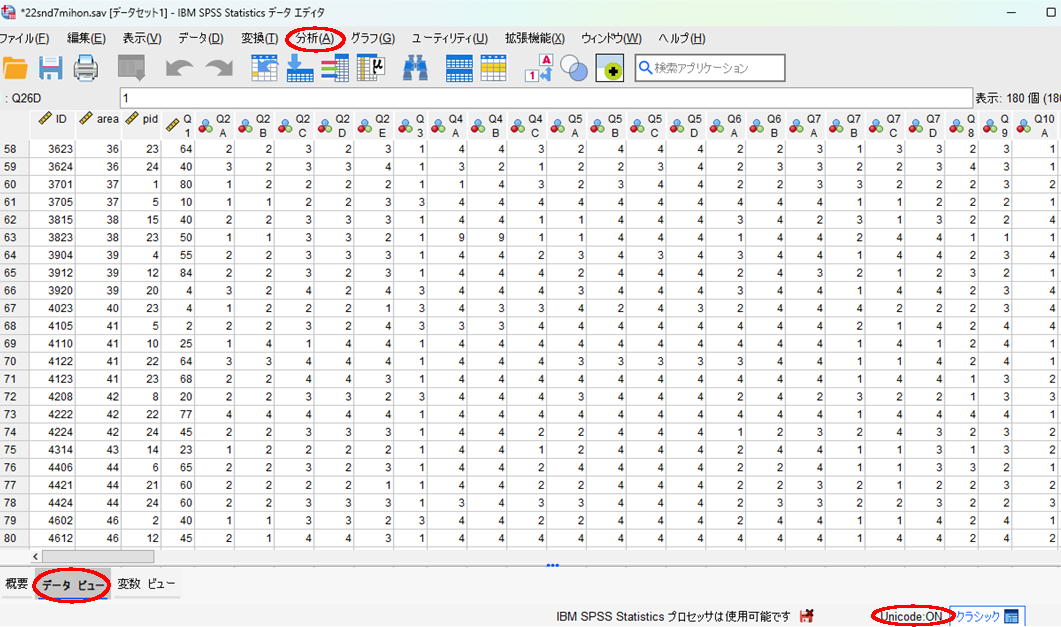Save the dataset with floppy icon
1061x627 pixels.
(x=51, y=68)
